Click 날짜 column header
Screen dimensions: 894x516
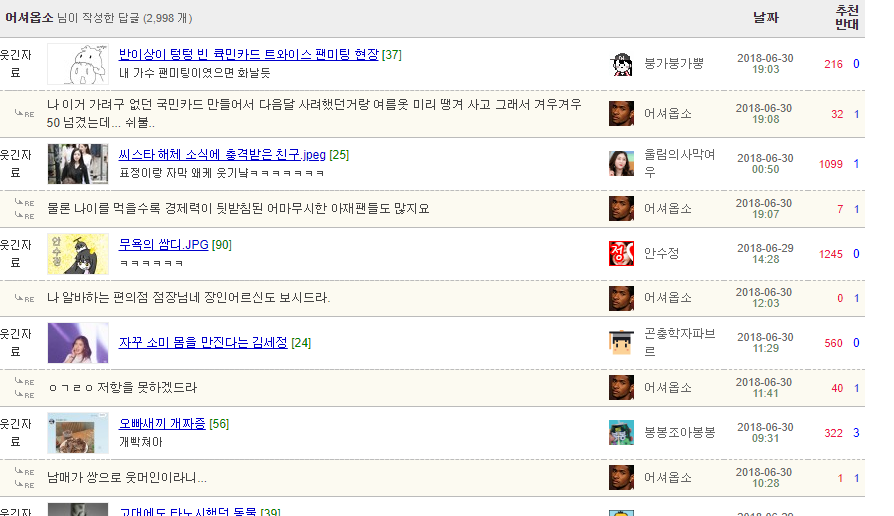coord(765,18)
